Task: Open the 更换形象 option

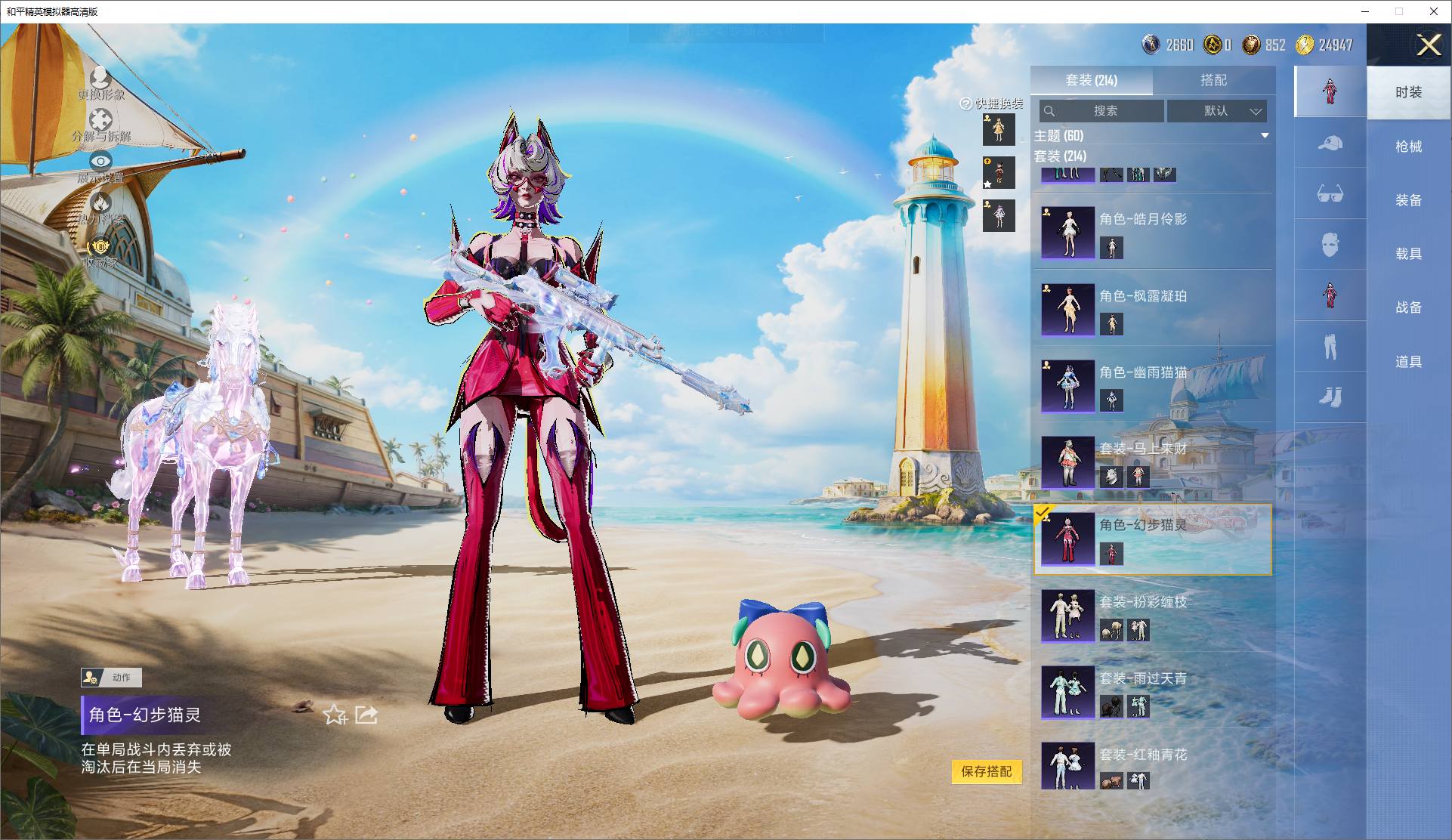Action: pyautogui.click(x=100, y=84)
